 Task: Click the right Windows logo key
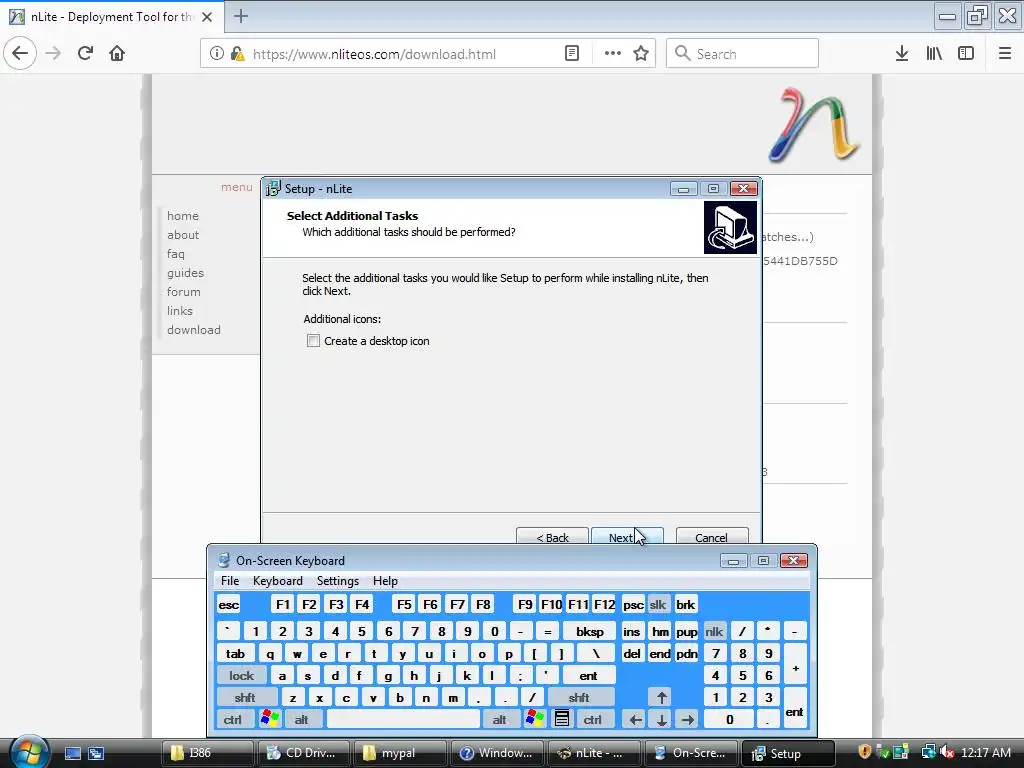pos(534,719)
